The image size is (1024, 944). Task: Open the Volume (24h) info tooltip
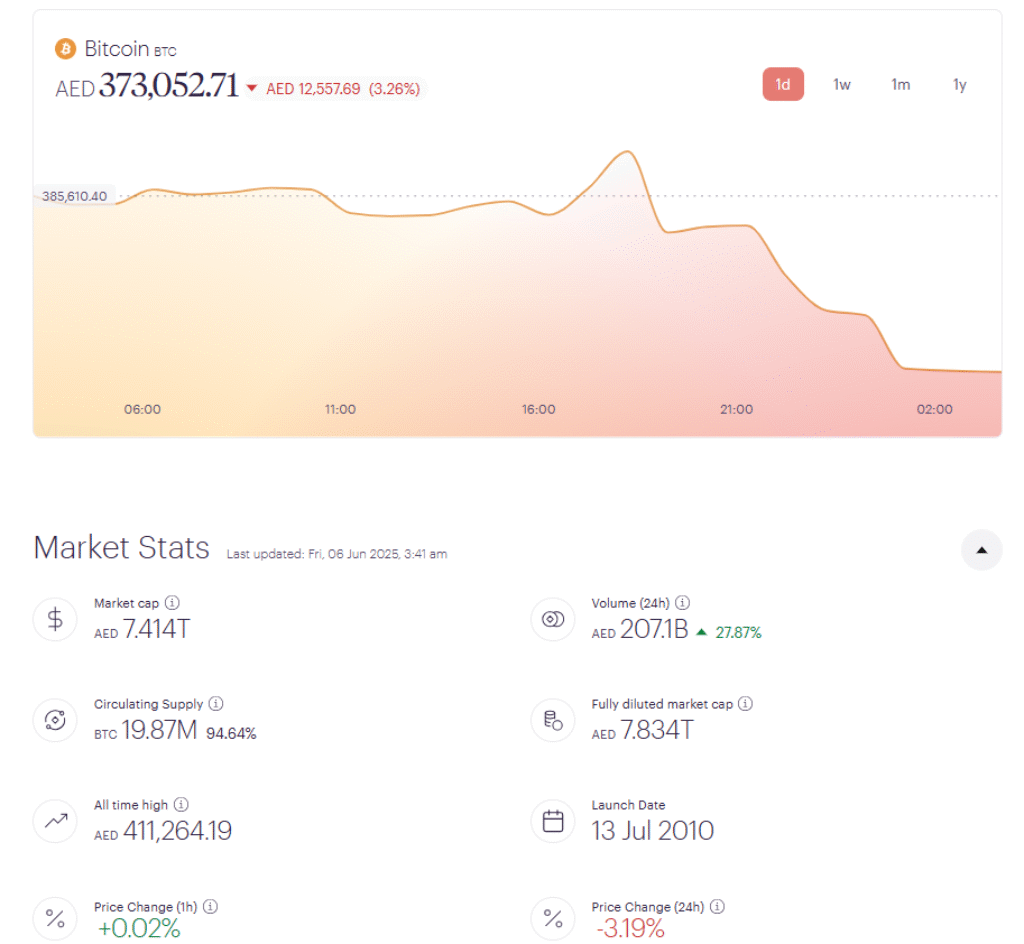pos(682,603)
